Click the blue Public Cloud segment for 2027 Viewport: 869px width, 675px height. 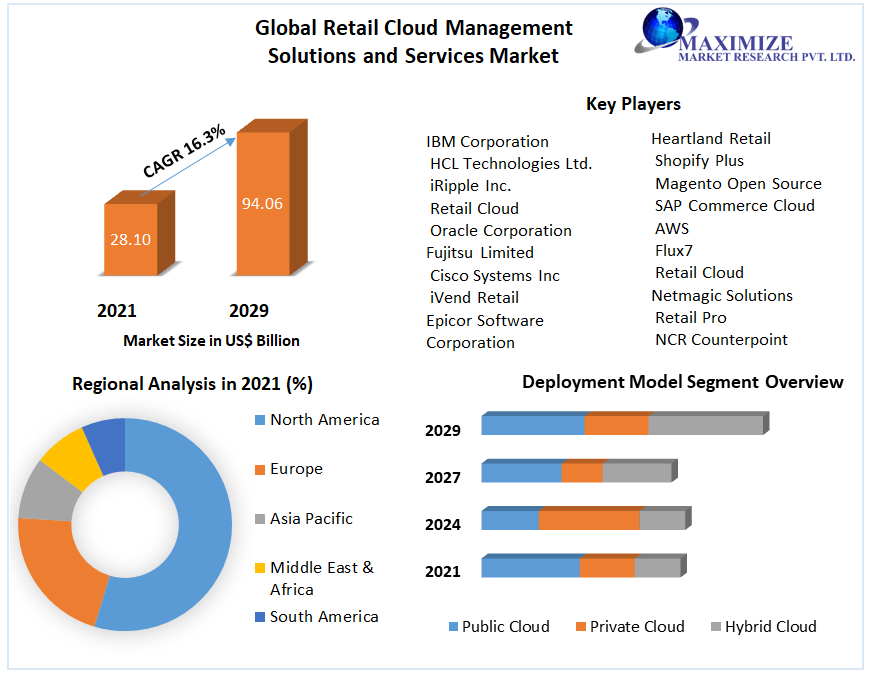[x=521, y=472]
